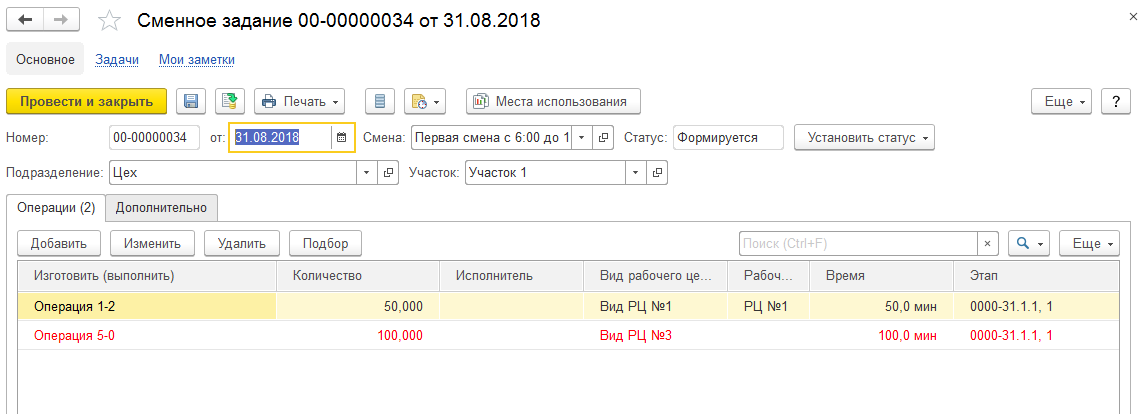Open the Смена field's linked record
This screenshot has height=414, width=1142.
click(603, 137)
